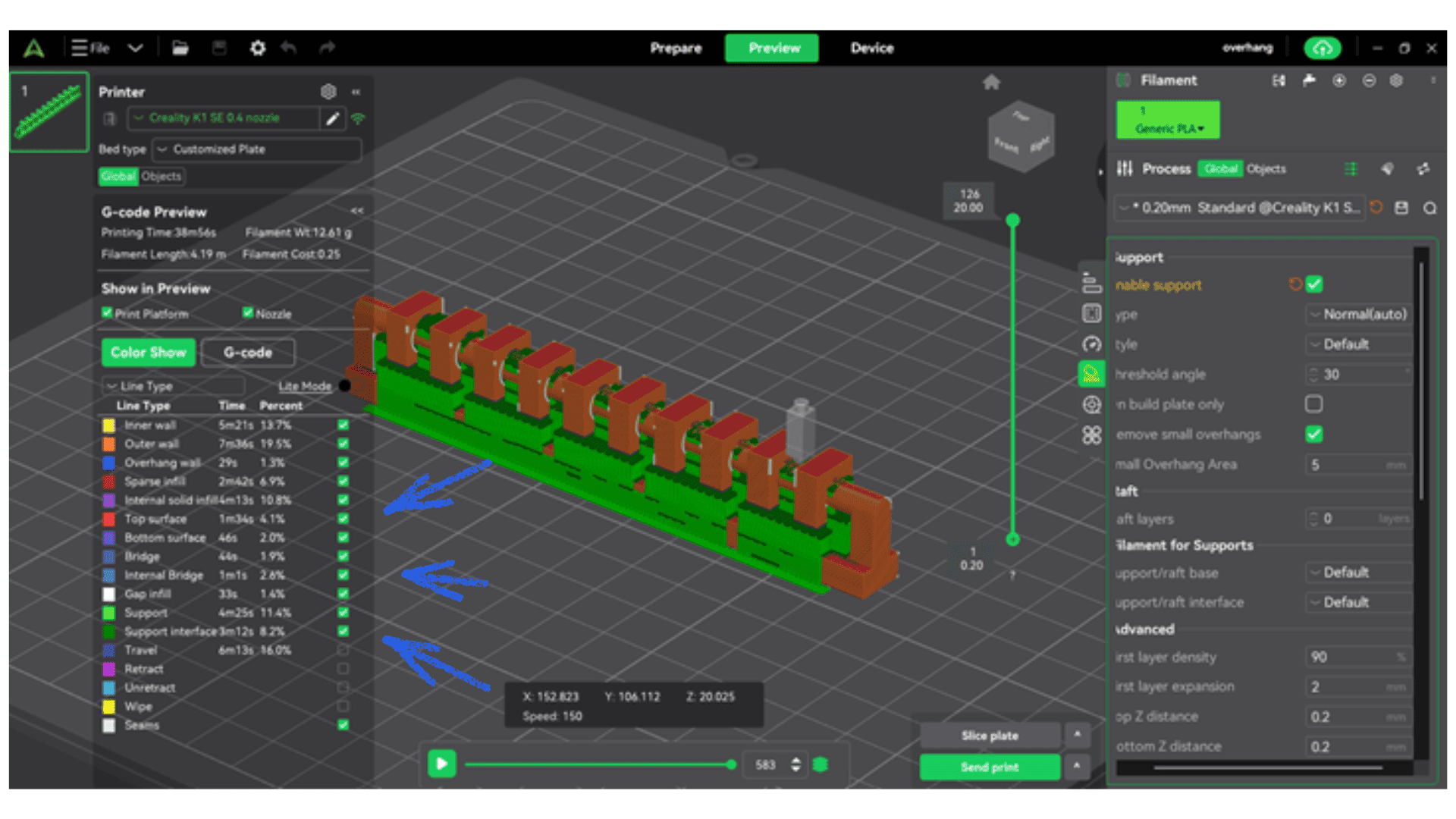Image resolution: width=1456 pixels, height=819 pixels.
Task: Enable the On build plate only checkbox
Action: point(1314,404)
